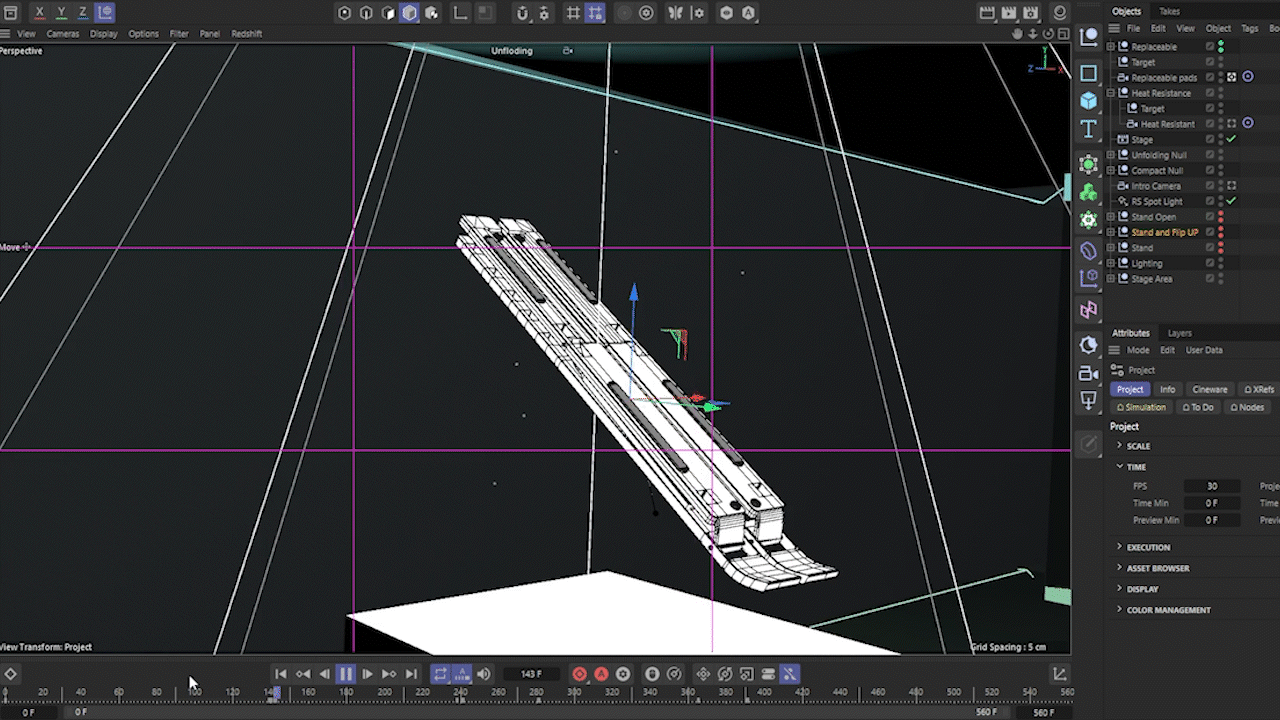The width and height of the screenshot is (1280, 720).
Task: Switch to the Takes tab
Action: click(1169, 11)
